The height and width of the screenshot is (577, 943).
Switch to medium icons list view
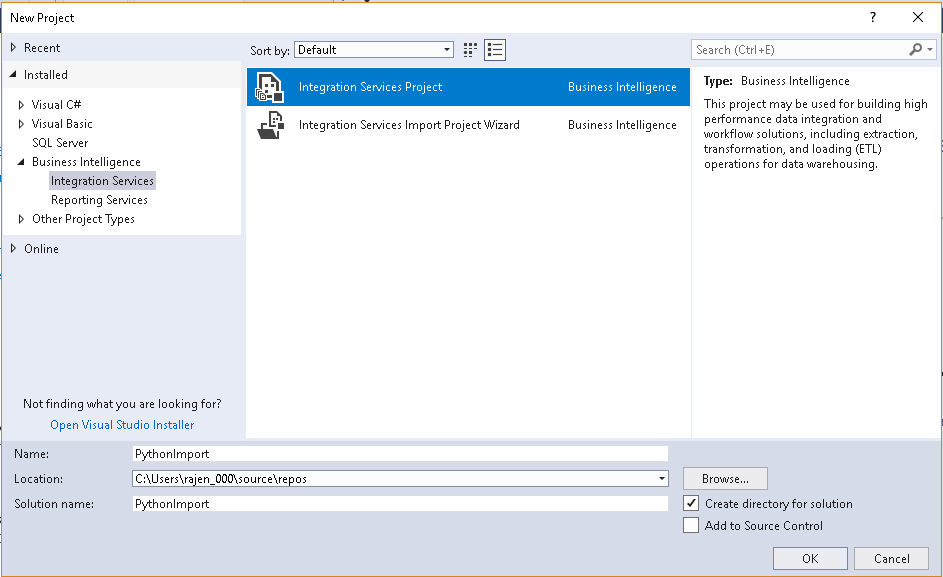click(495, 50)
